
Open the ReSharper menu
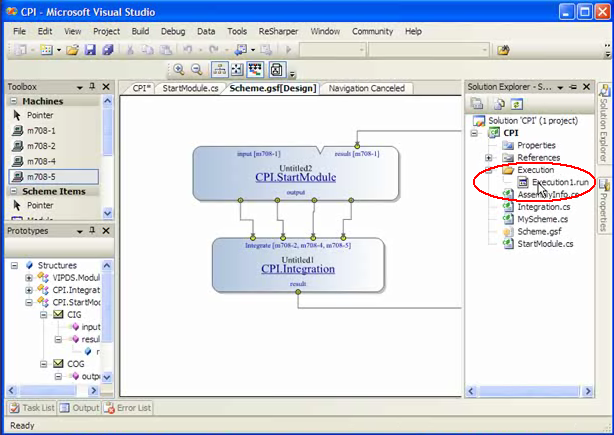(278, 31)
